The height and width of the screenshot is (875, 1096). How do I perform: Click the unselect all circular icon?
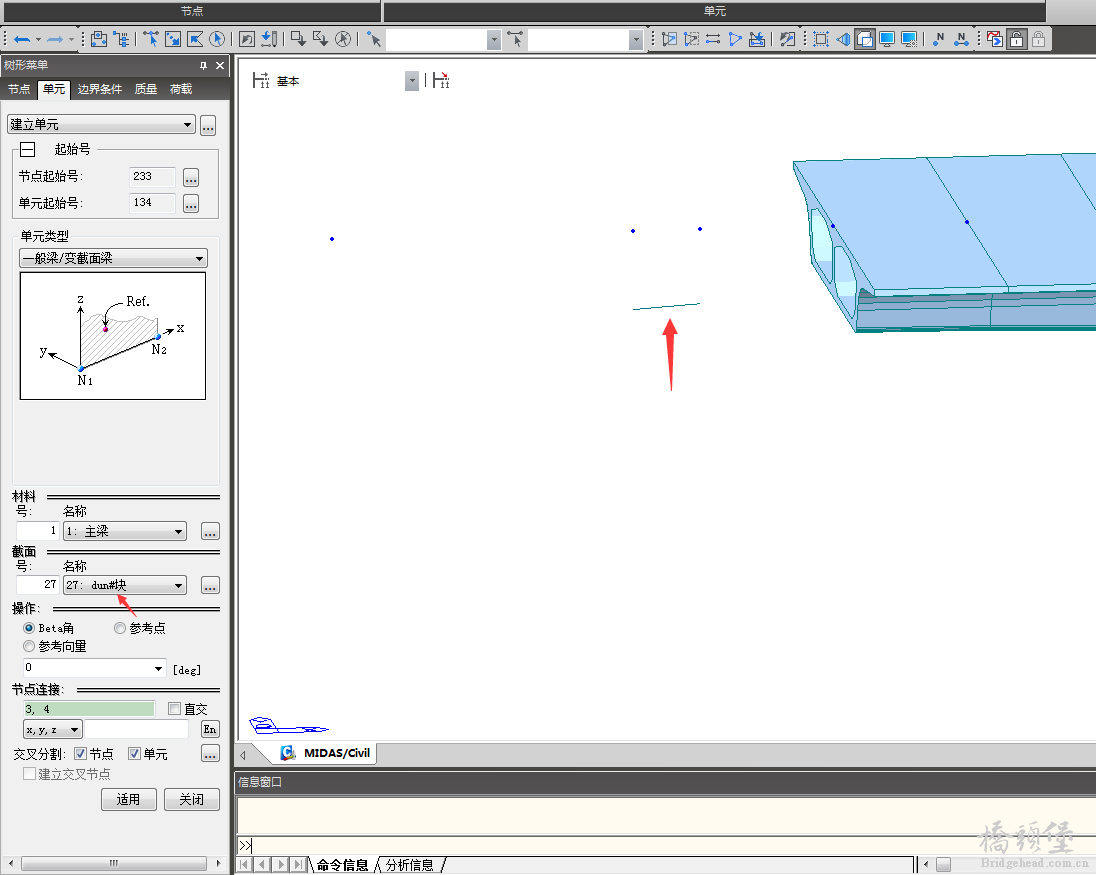pyautogui.click(x=343, y=39)
